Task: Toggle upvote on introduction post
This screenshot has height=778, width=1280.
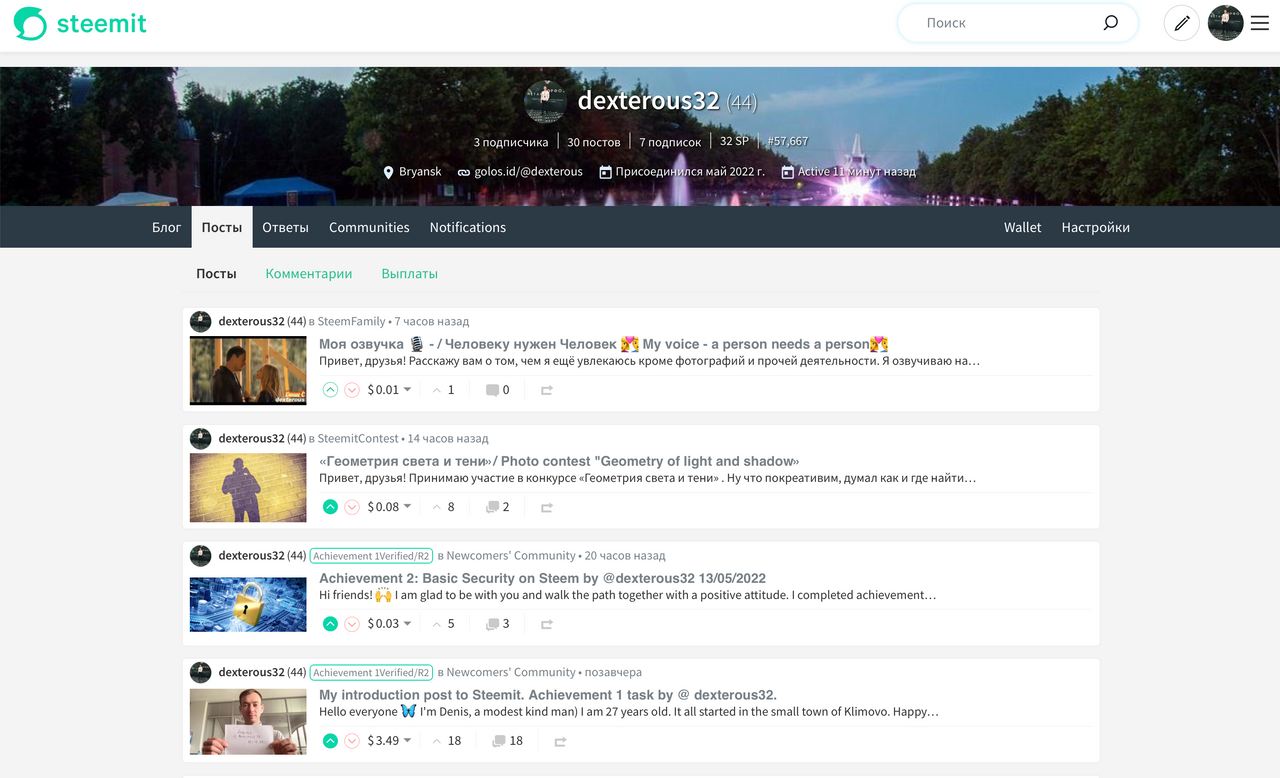Action: 330,741
